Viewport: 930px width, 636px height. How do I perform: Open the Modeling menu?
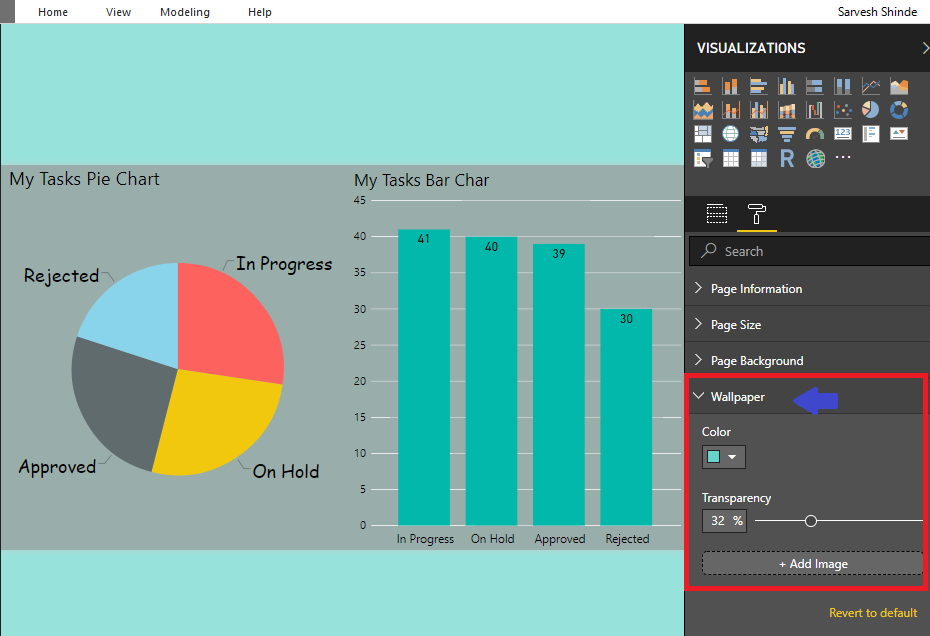click(184, 12)
